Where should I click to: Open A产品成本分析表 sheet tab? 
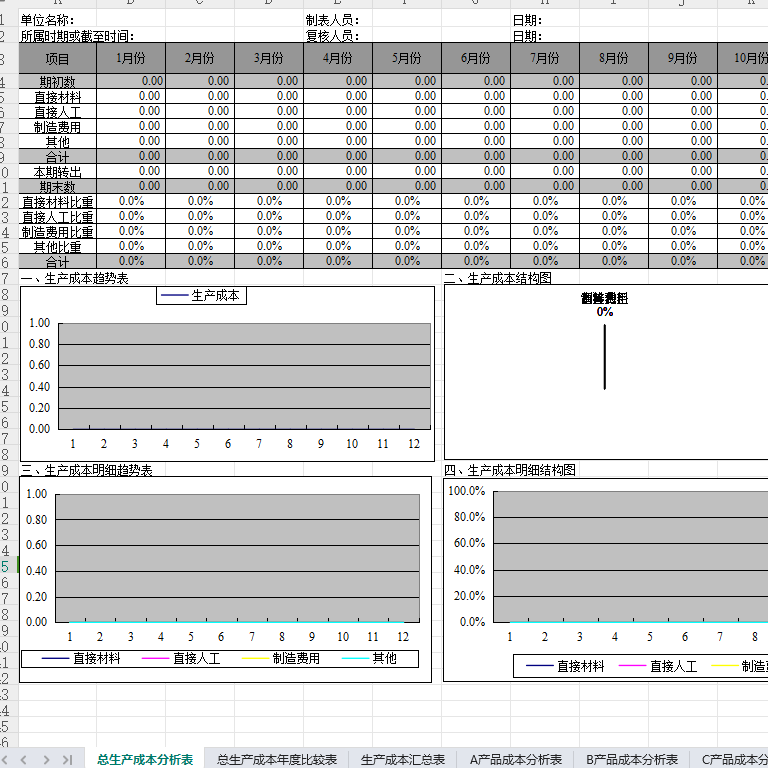coord(515,759)
